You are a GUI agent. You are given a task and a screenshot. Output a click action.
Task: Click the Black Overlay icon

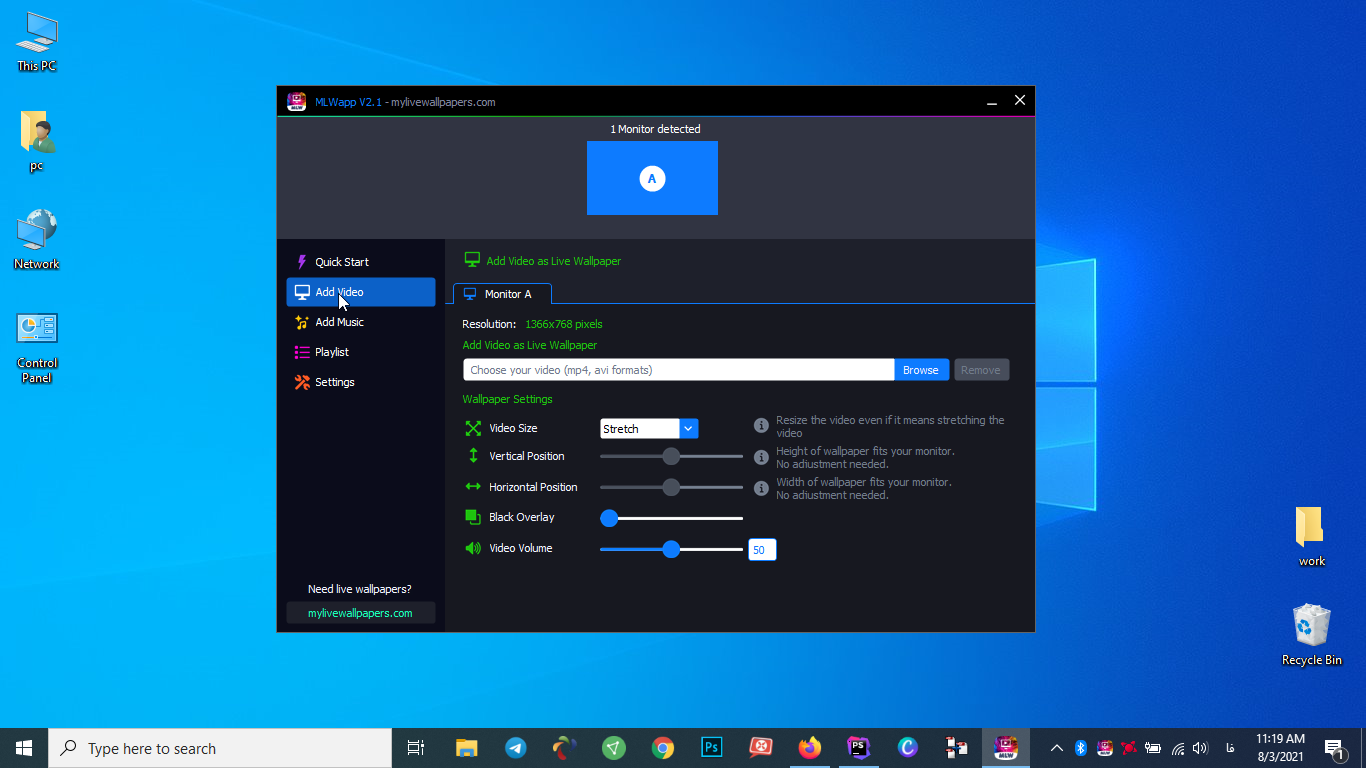pyautogui.click(x=473, y=517)
